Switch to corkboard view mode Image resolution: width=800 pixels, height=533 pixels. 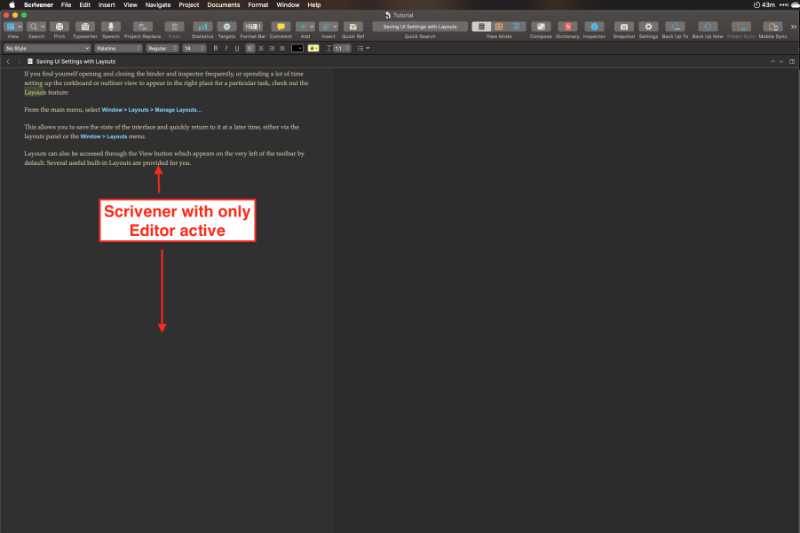point(499,27)
